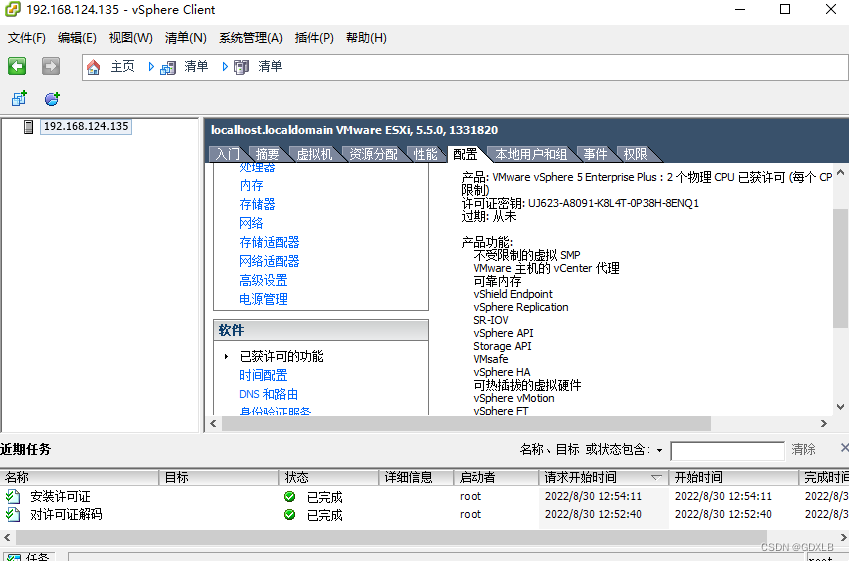
Task: Click the green Back navigation arrow
Action: (17, 67)
